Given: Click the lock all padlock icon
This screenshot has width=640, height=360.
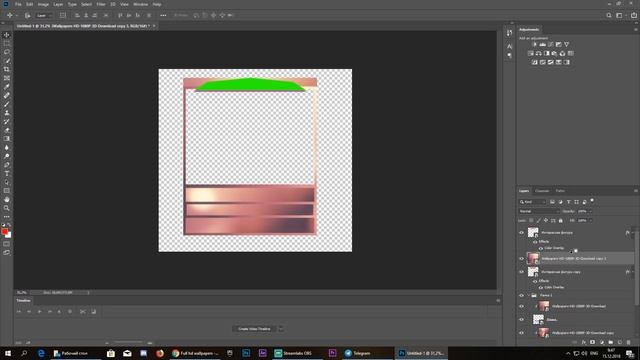Looking at the screenshot, I should pos(560,220).
